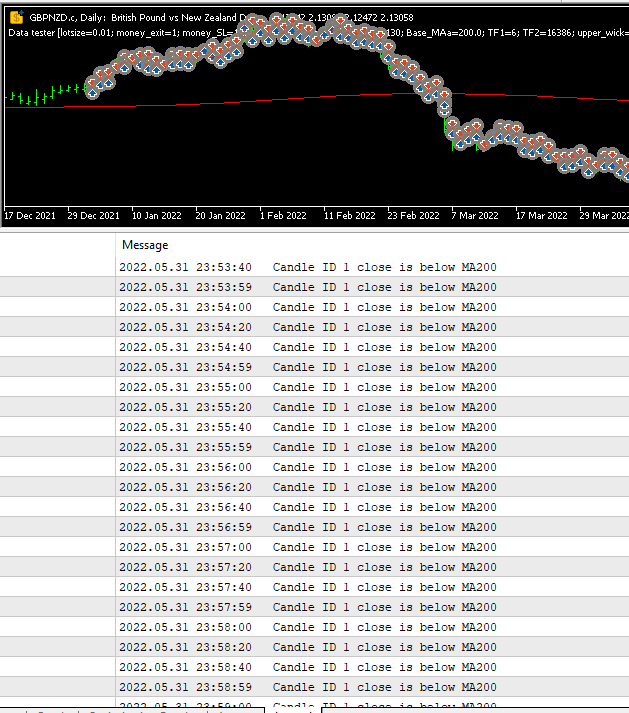
Task: Select the log row timestamped 23:53:59
Action: click(314, 287)
